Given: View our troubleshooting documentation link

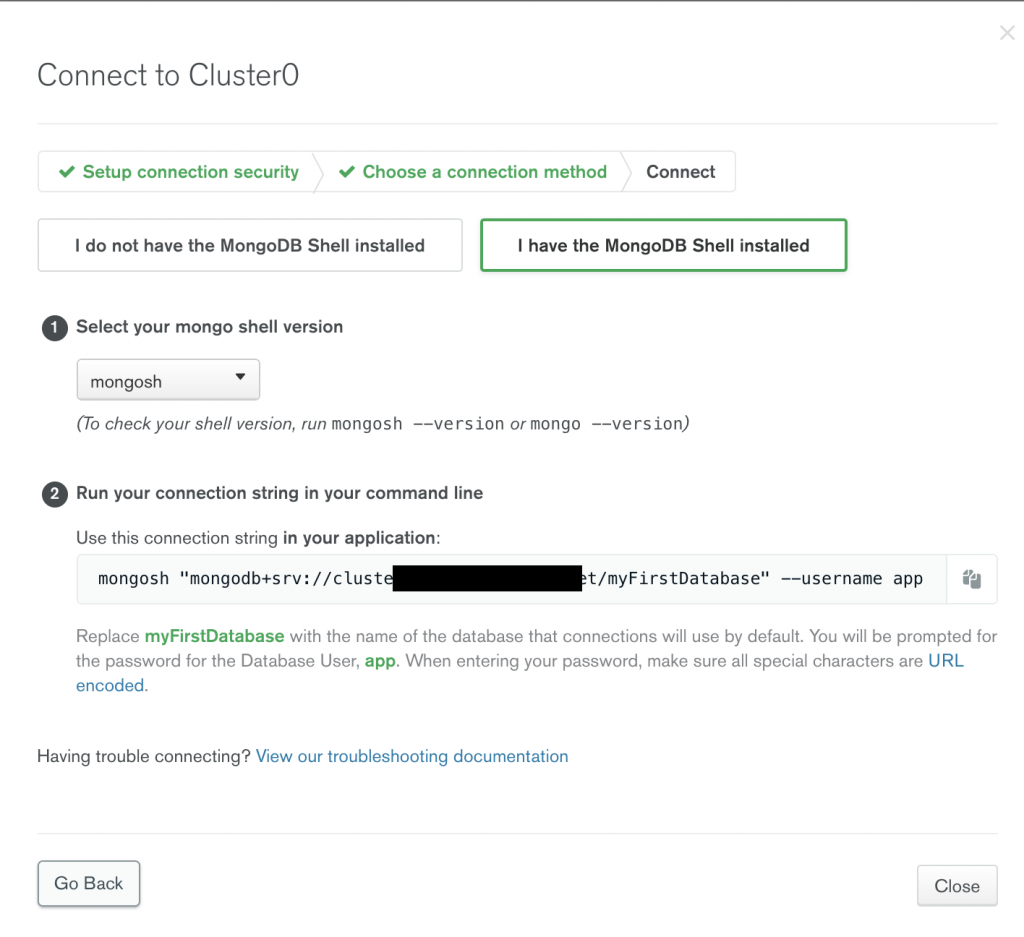Looking at the screenshot, I should coord(412,756).
